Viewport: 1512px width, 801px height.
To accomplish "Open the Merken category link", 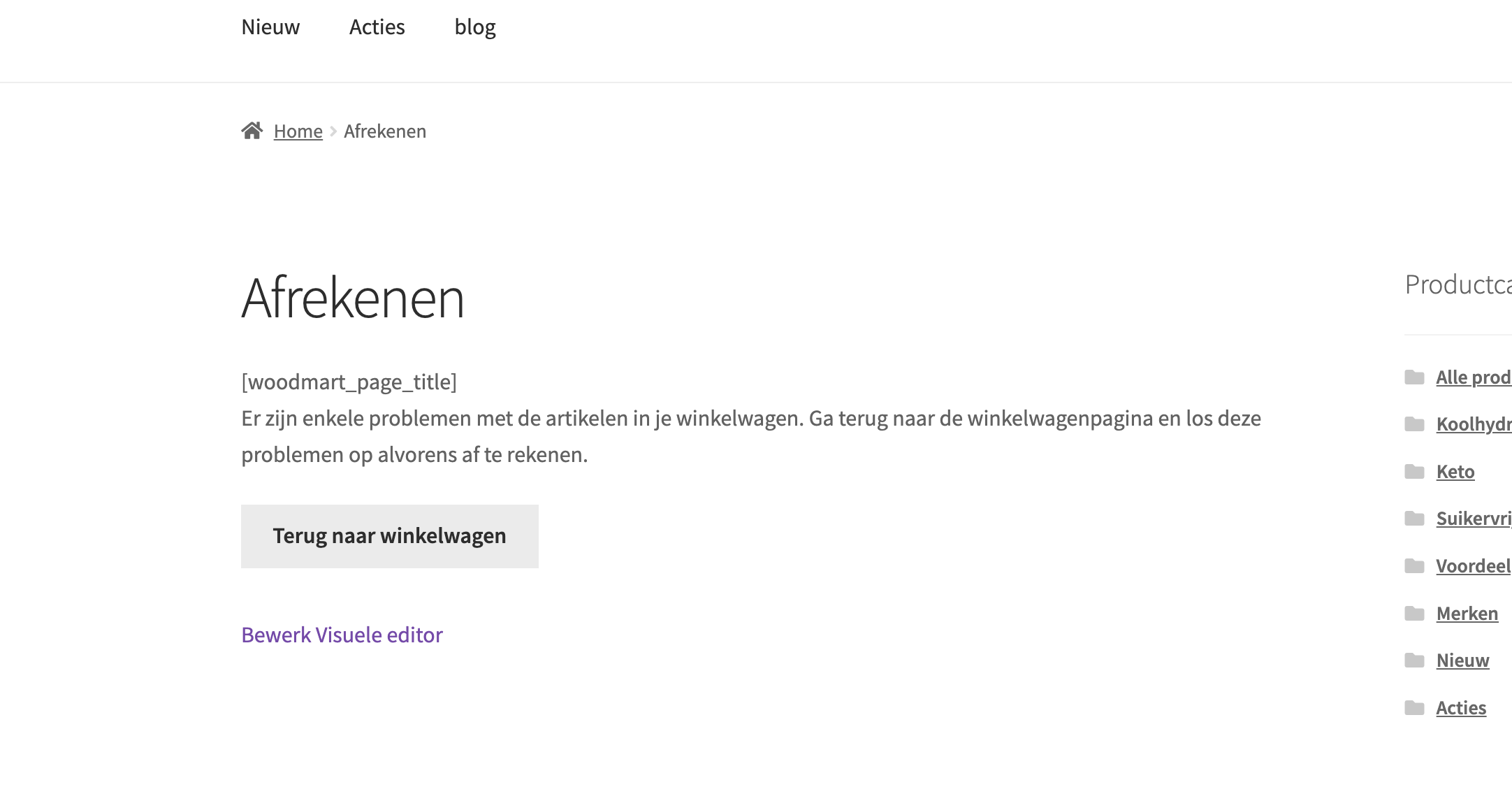I will [x=1467, y=614].
